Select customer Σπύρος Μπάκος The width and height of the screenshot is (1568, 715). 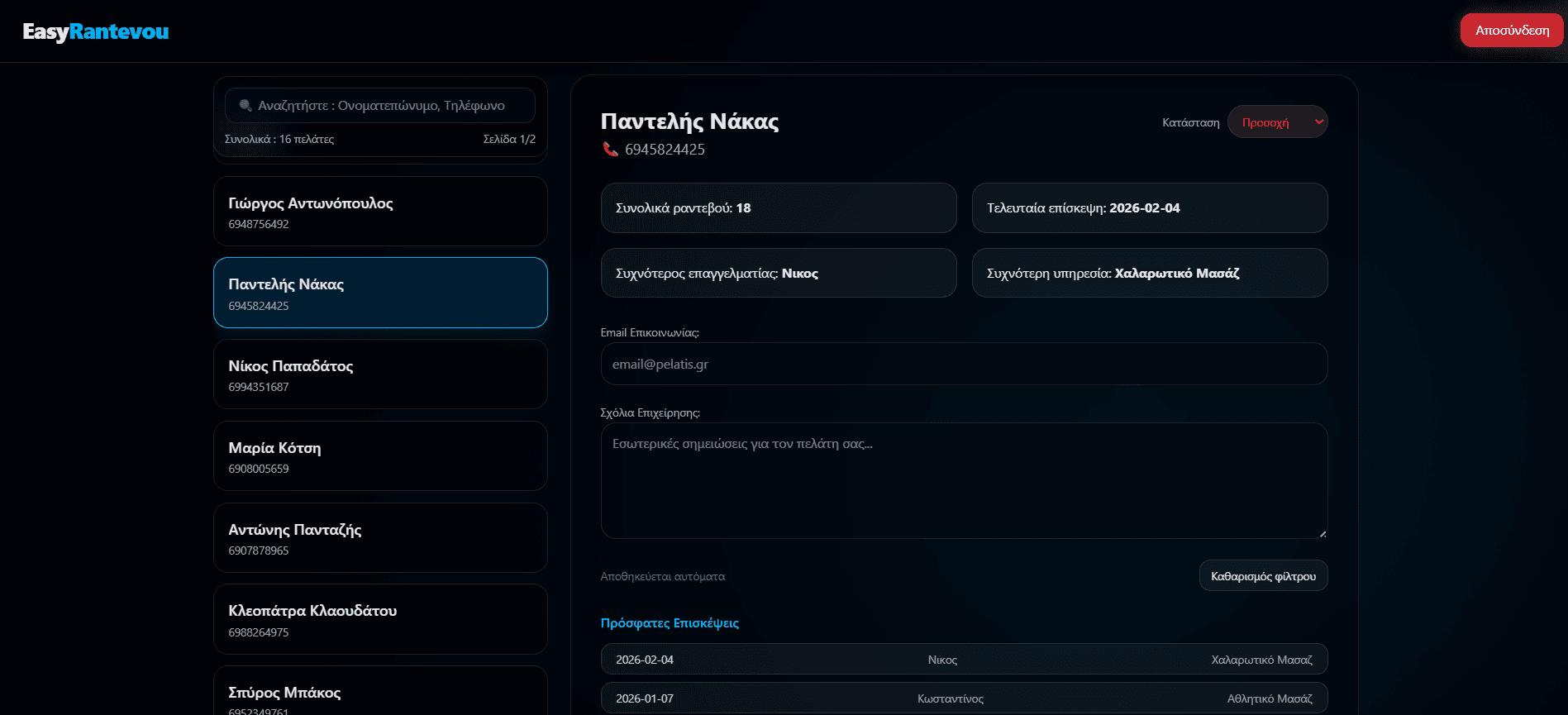pos(380,694)
